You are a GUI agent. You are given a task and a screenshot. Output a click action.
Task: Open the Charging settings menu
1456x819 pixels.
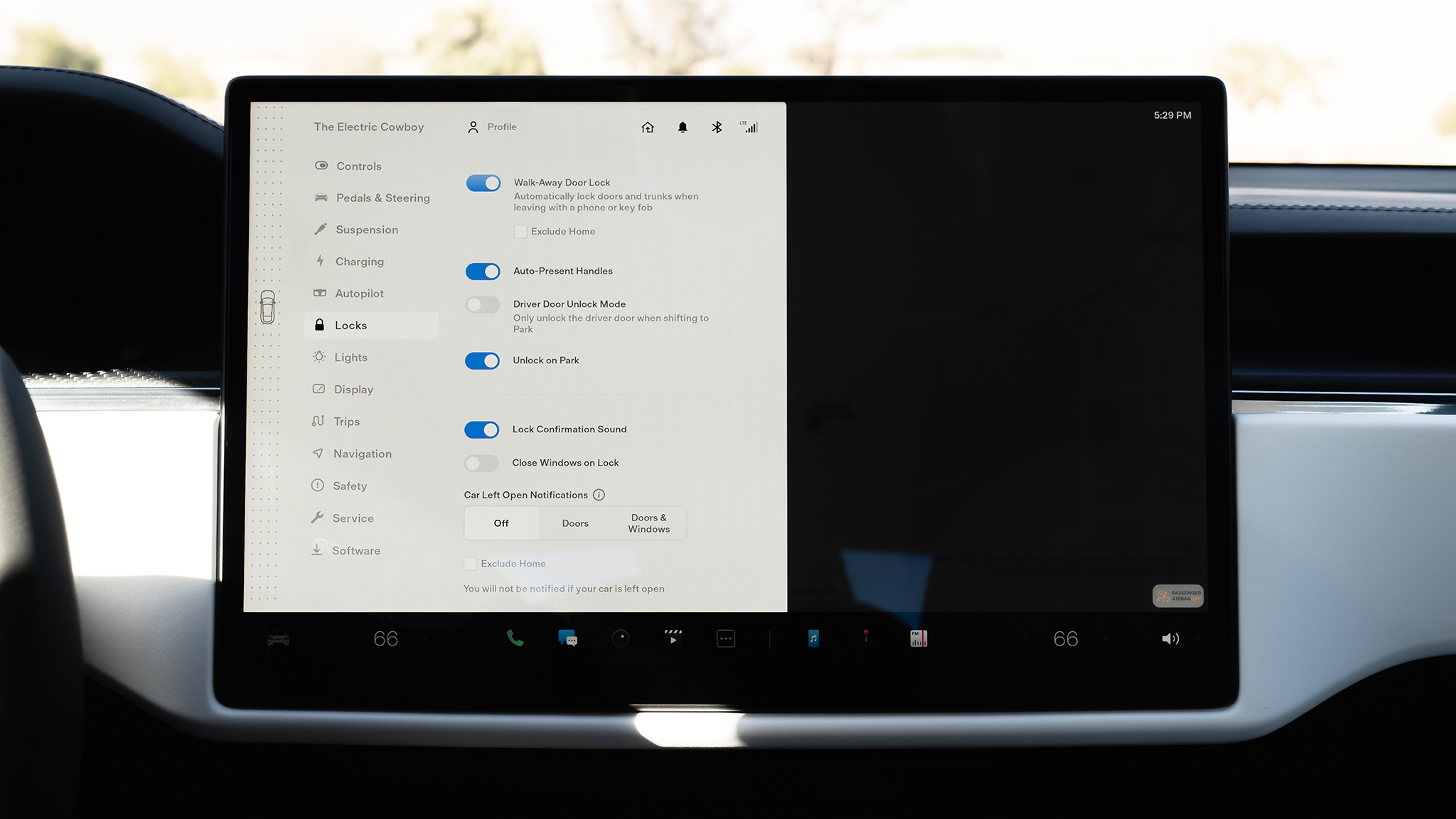pos(359,262)
